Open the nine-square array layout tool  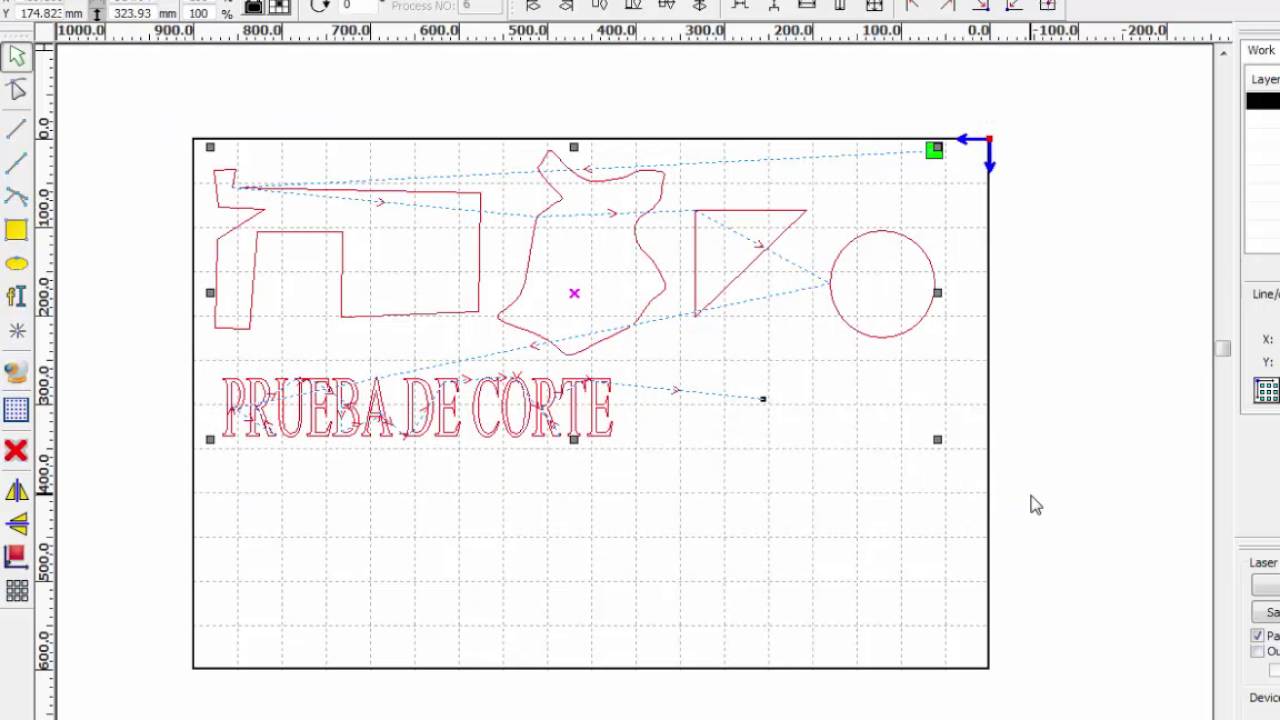click(x=16, y=591)
